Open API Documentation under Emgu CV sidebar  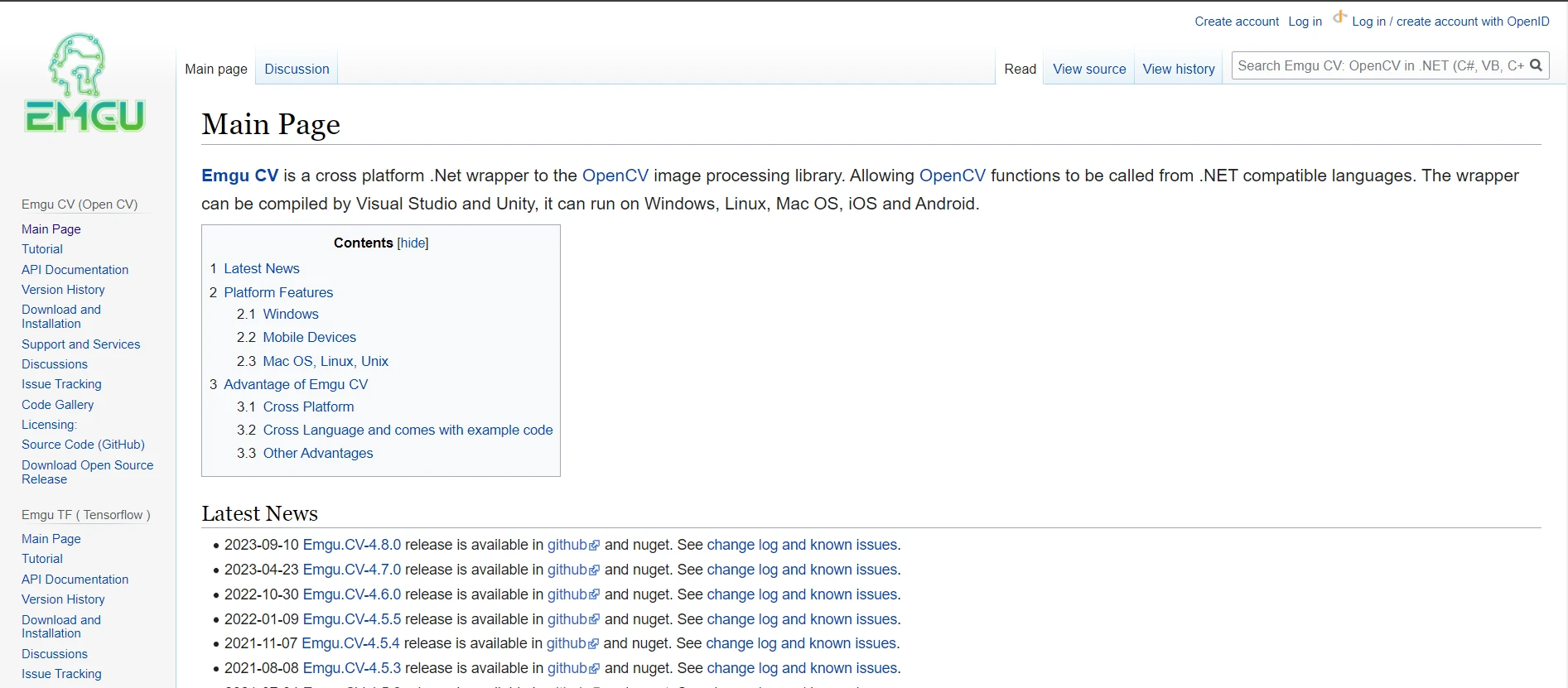tap(75, 270)
